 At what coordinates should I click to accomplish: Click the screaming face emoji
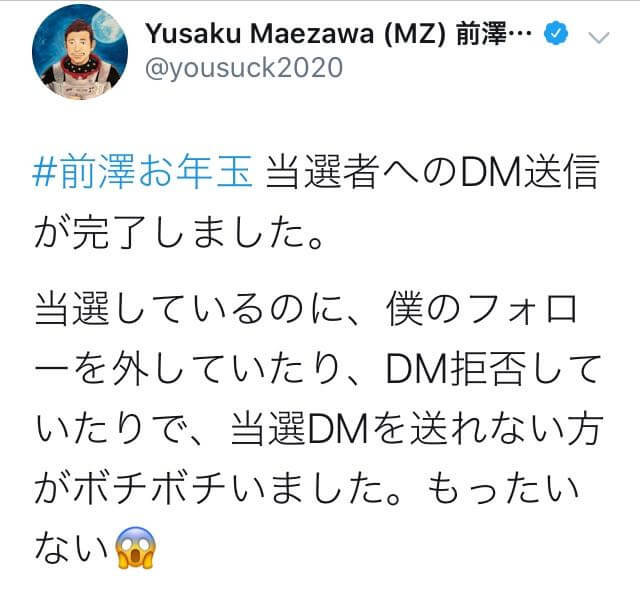[x=135, y=547]
